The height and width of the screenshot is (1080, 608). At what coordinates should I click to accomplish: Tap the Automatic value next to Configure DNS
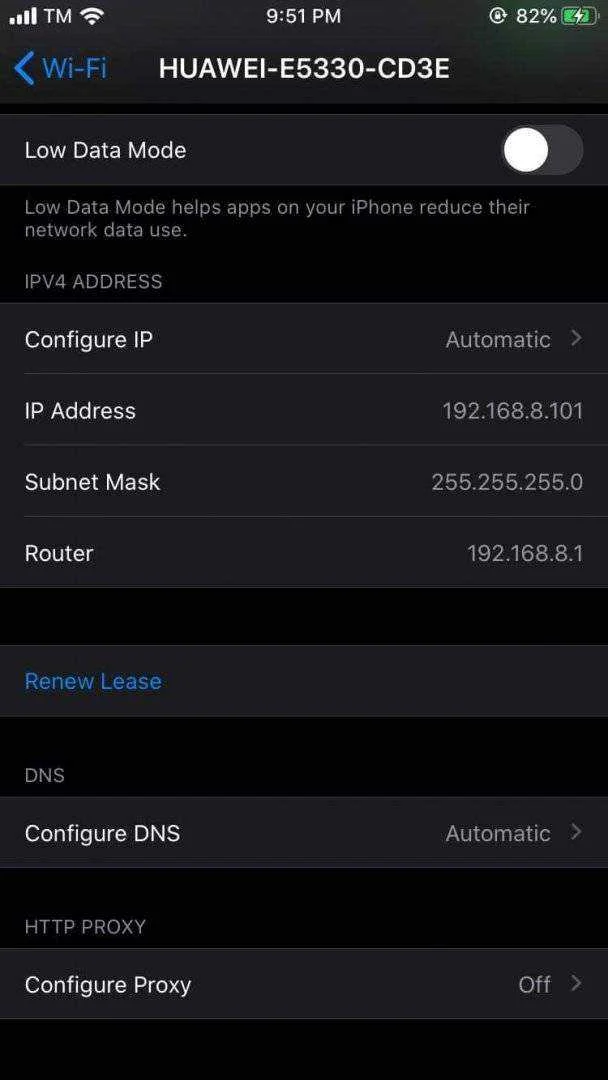pos(499,833)
